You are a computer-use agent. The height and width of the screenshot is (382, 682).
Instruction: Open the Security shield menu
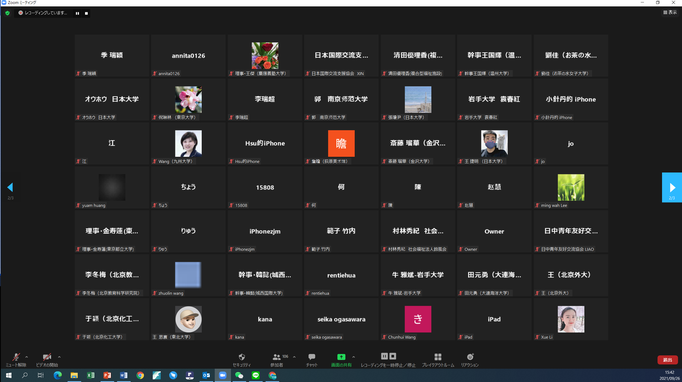coord(242,359)
